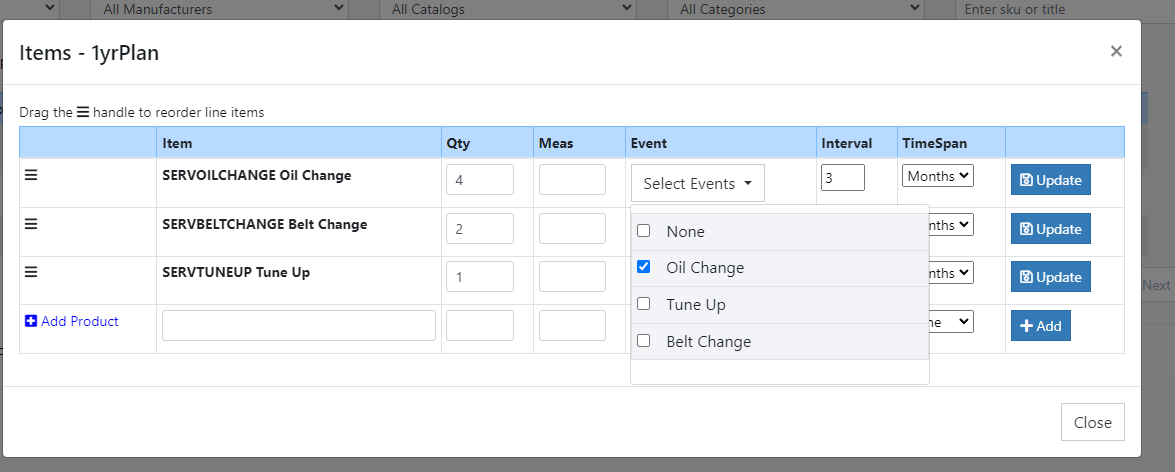Click drag handle for Oil Change row
1175x472 pixels.
tap(31, 175)
